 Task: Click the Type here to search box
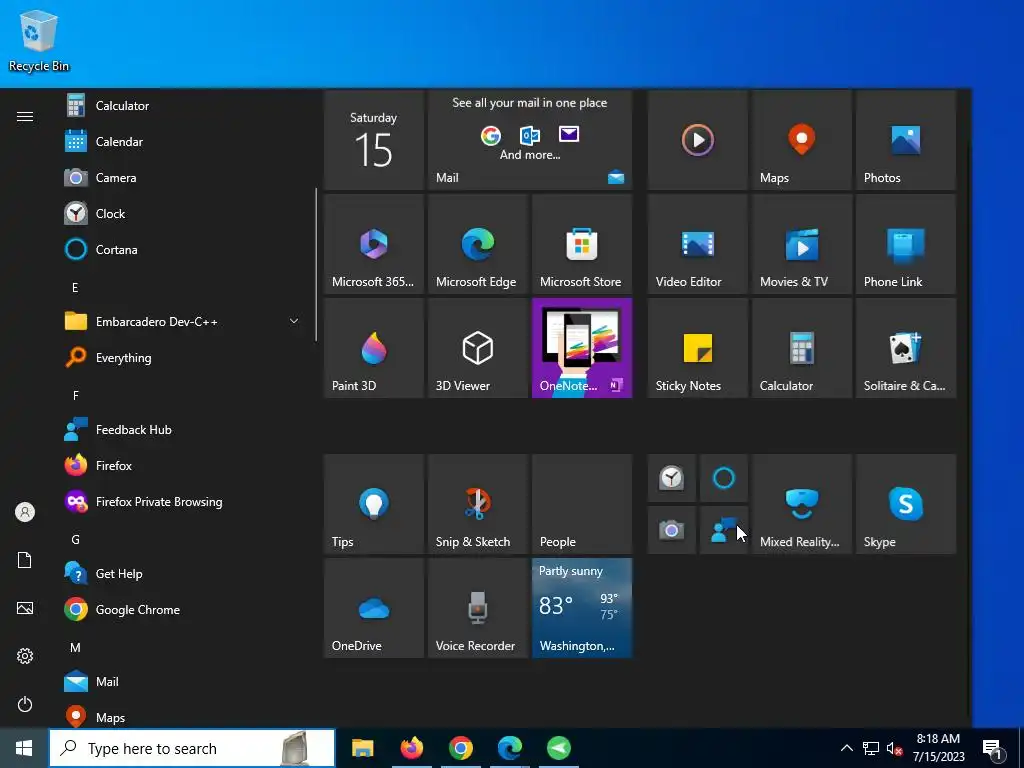click(x=192, y=748)
